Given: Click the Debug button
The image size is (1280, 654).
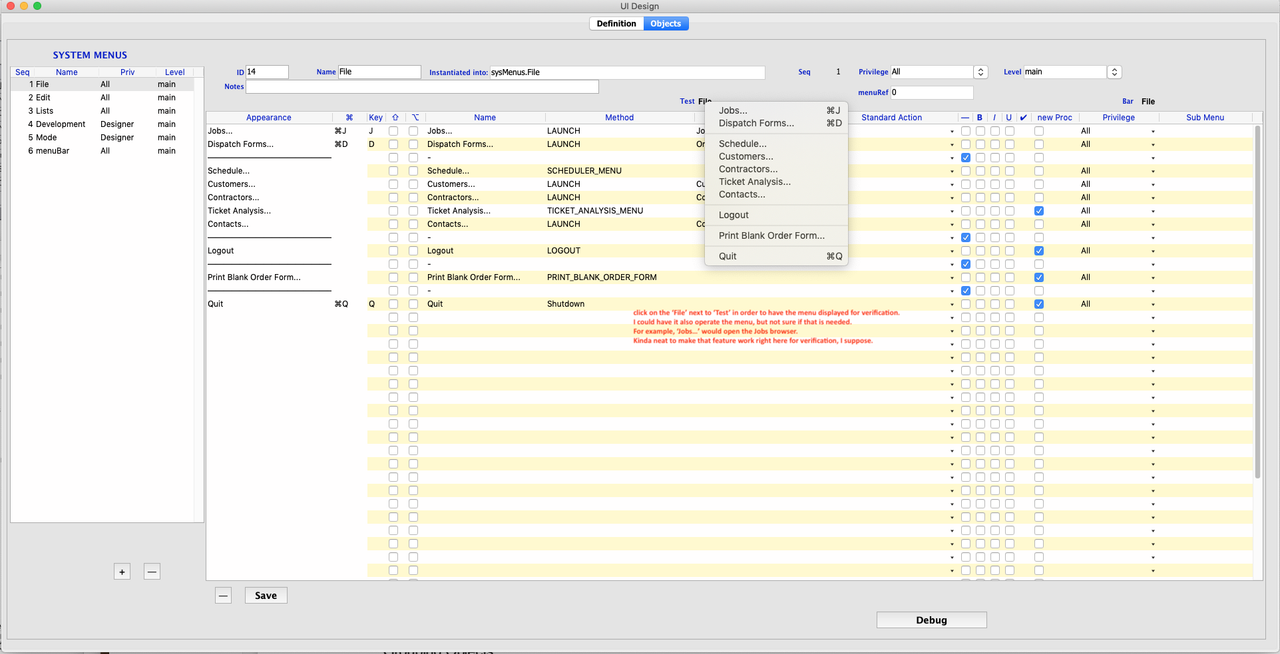Looking at the screenshot, I should point(931,620).
